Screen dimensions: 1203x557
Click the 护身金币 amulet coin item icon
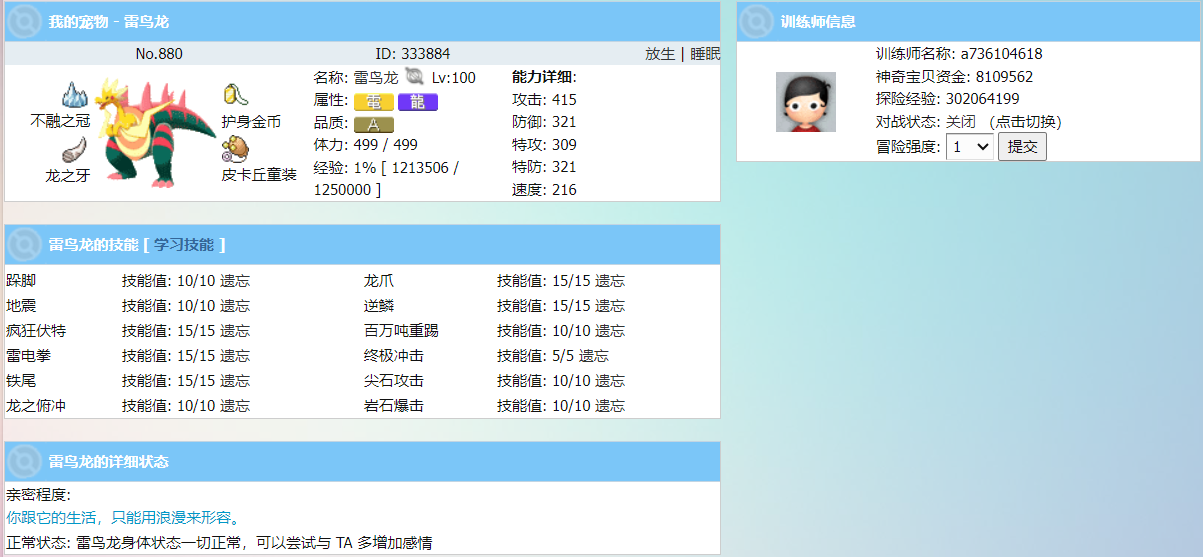pos(235,95)
